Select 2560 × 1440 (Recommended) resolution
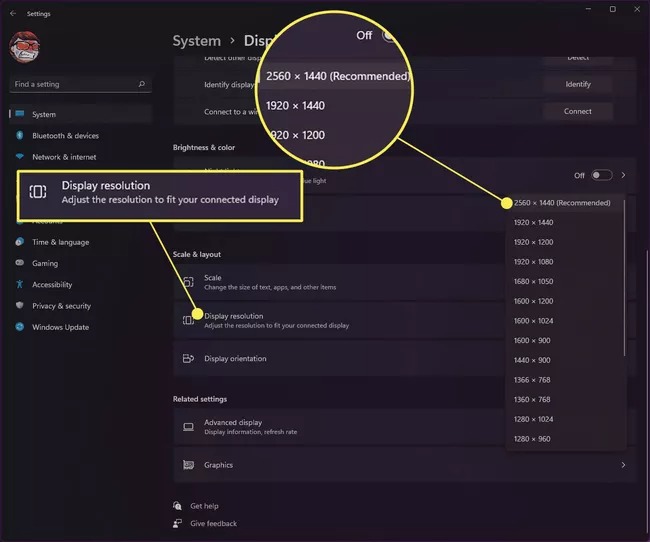 [565, 203]
